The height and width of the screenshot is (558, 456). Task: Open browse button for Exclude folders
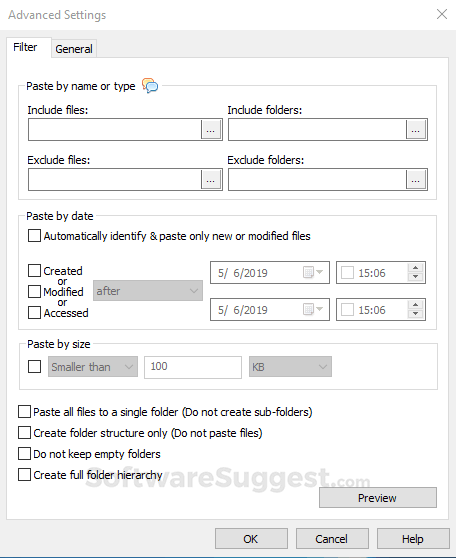415,179
